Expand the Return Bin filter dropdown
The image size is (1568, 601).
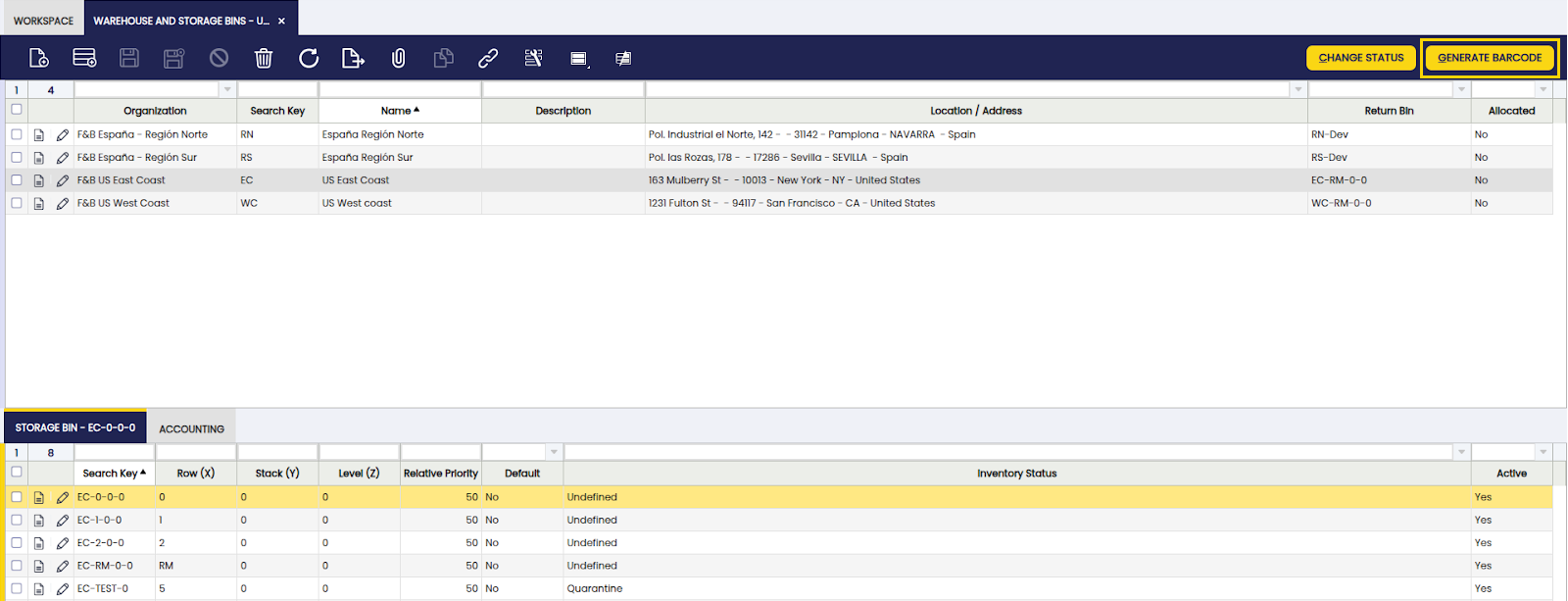tap(1461, 89)
